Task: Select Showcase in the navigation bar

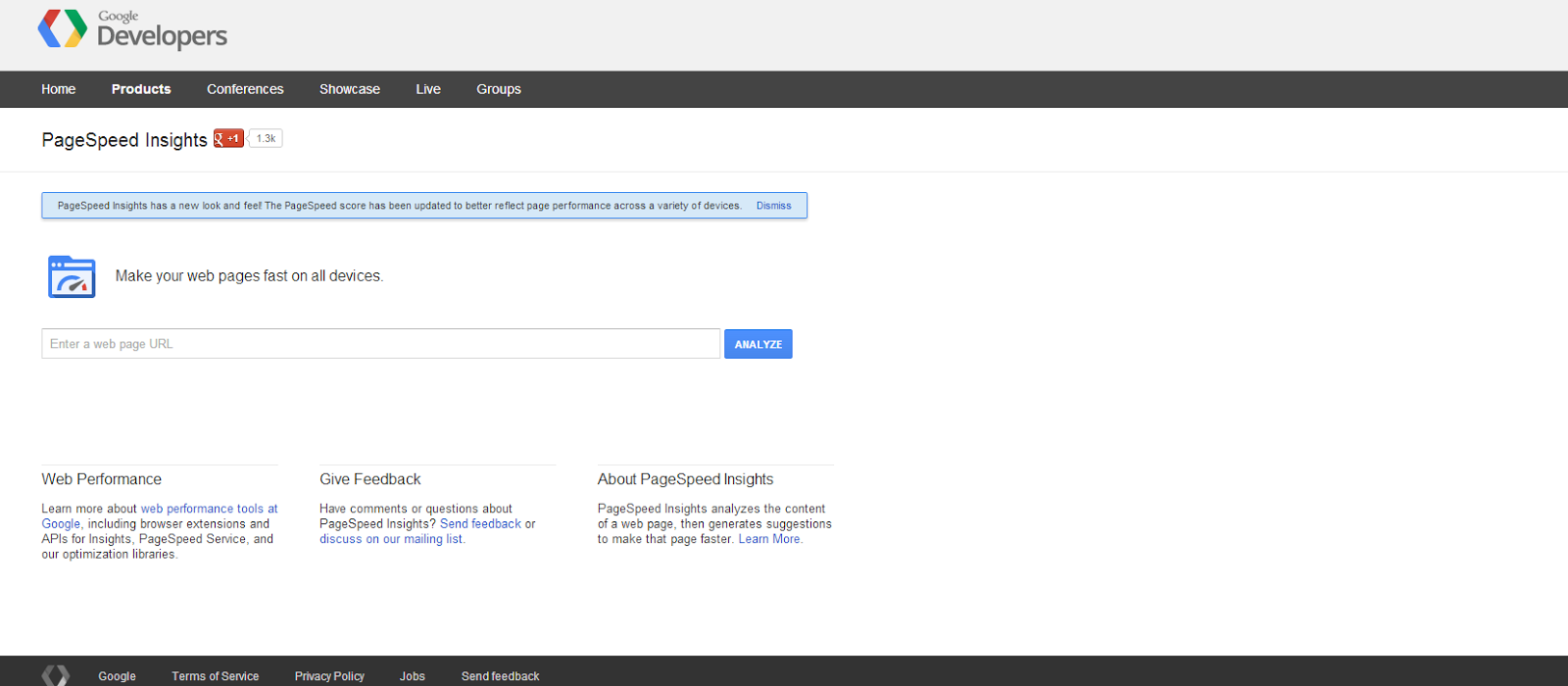Action: pos(350,89)
